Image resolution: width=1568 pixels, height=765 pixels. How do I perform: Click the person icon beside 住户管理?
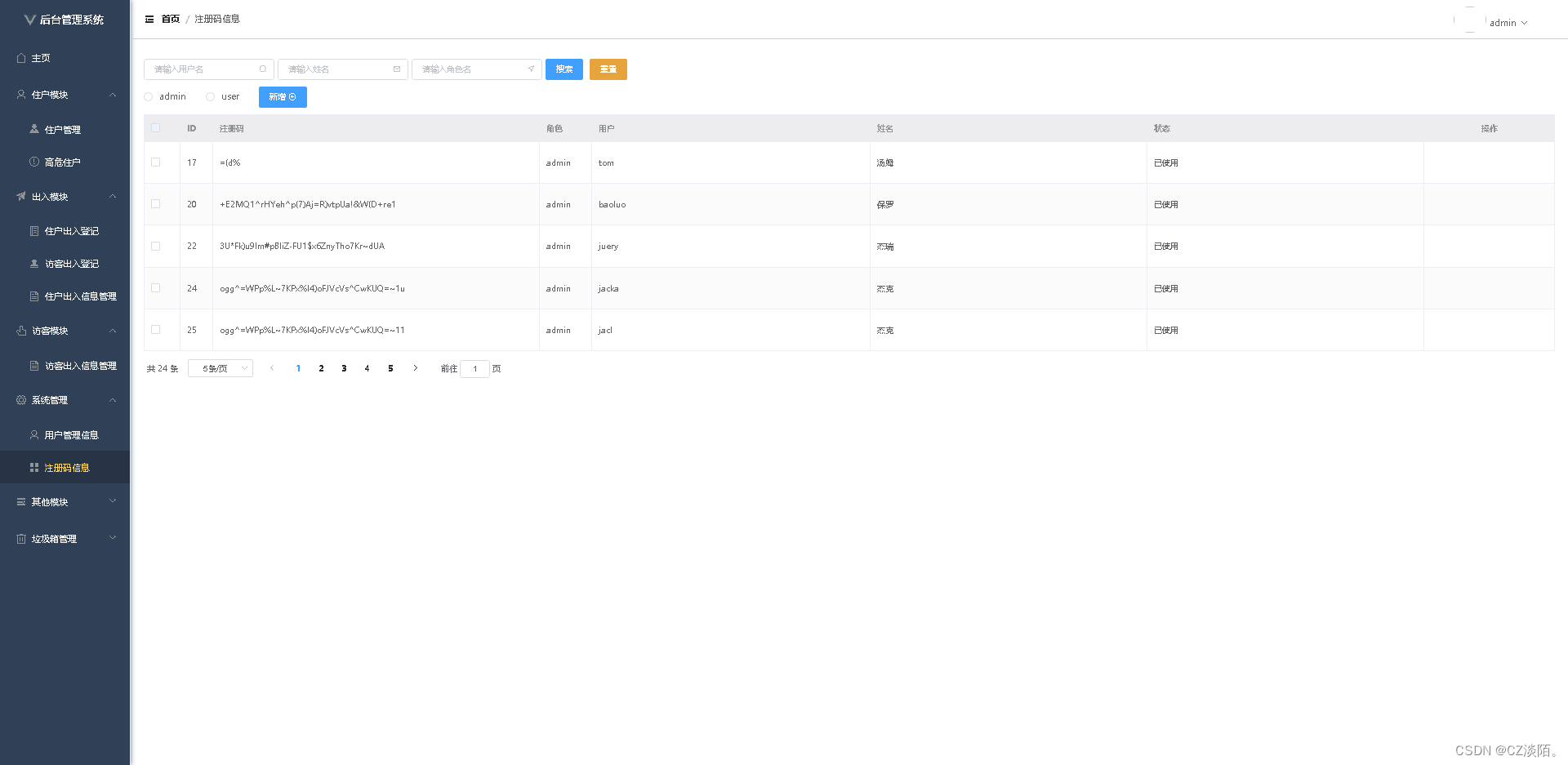(34, 129)
